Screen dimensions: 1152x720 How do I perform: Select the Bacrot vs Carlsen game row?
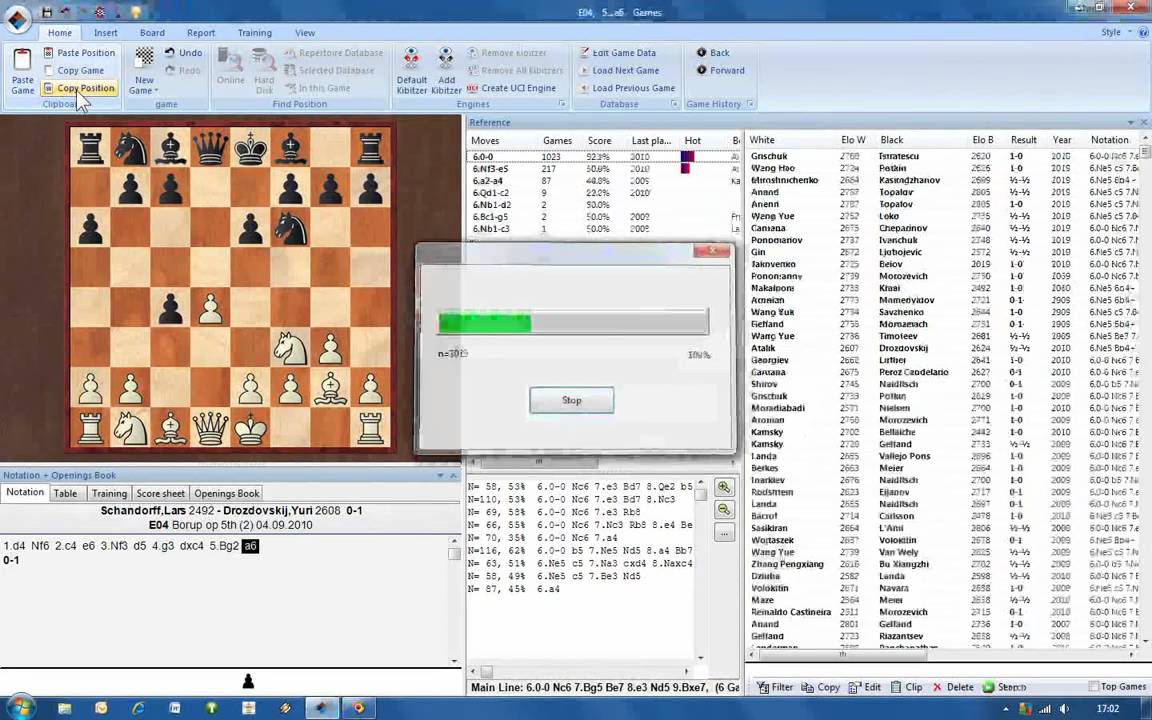[x=944, y=516]
